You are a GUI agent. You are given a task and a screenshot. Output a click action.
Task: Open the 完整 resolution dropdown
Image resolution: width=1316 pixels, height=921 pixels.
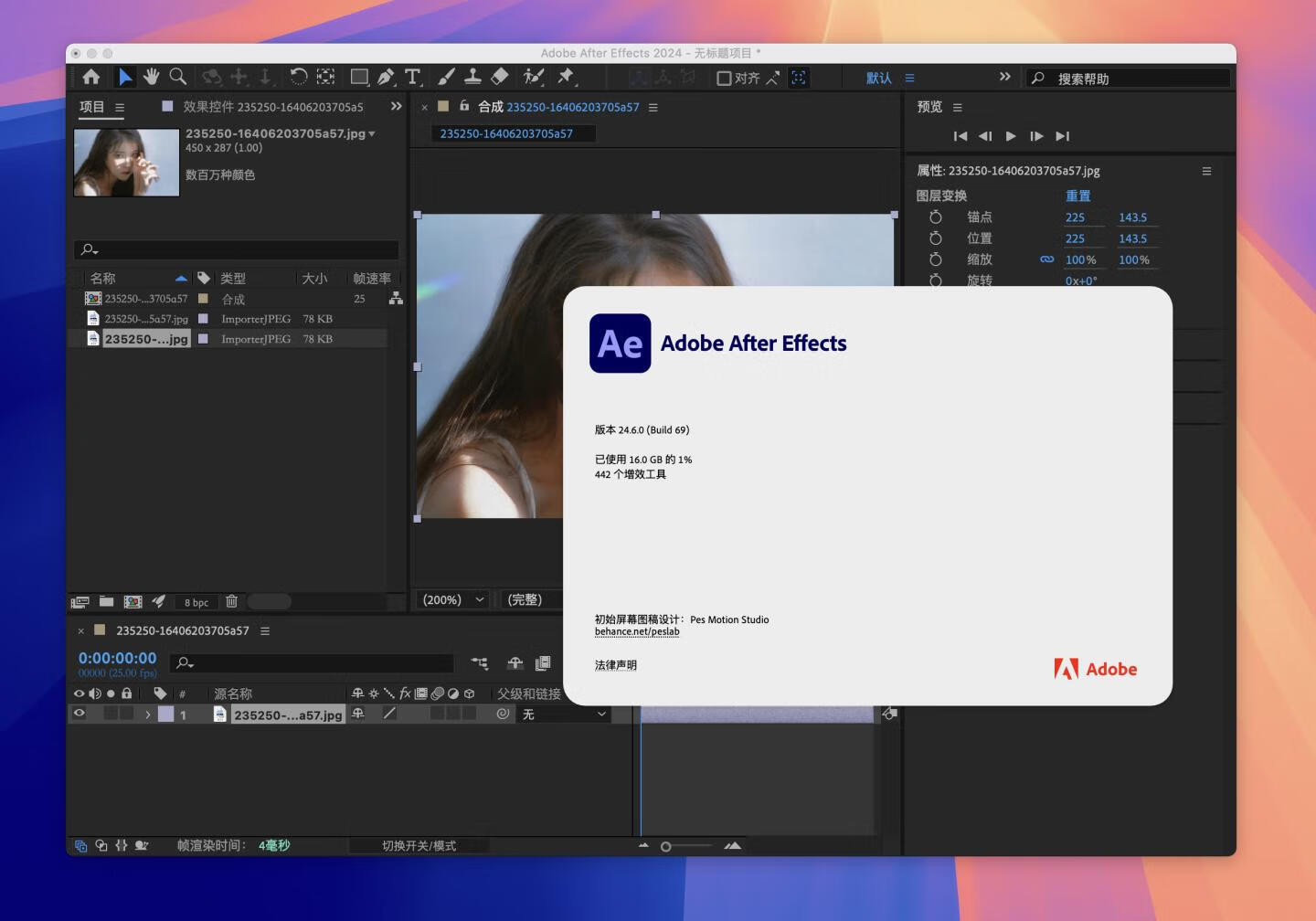pos(531,599)
